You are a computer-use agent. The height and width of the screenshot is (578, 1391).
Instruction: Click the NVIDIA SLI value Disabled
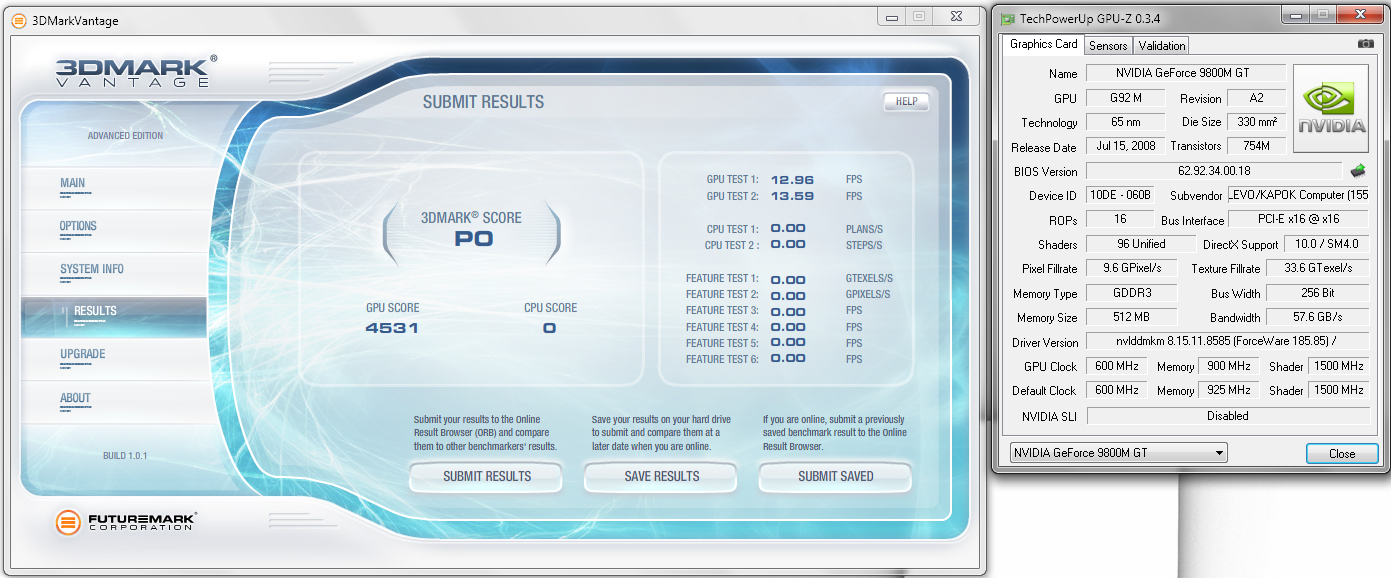point(1227,415)
